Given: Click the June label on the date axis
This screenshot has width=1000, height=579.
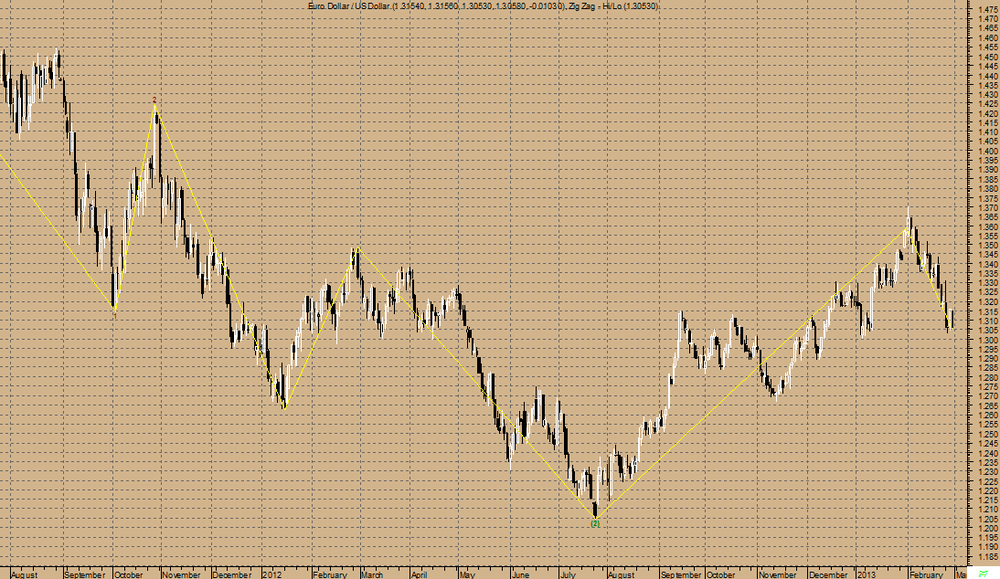Looking at the screenshot, I should (x=520, y=575).
